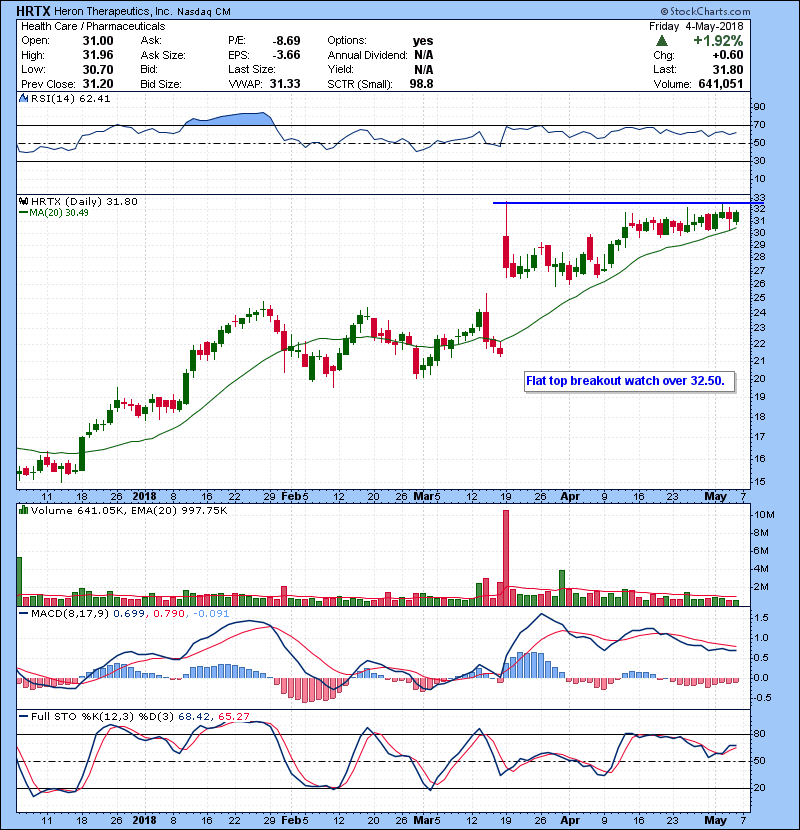Click the 10M label on volume scale

[765, 515]
